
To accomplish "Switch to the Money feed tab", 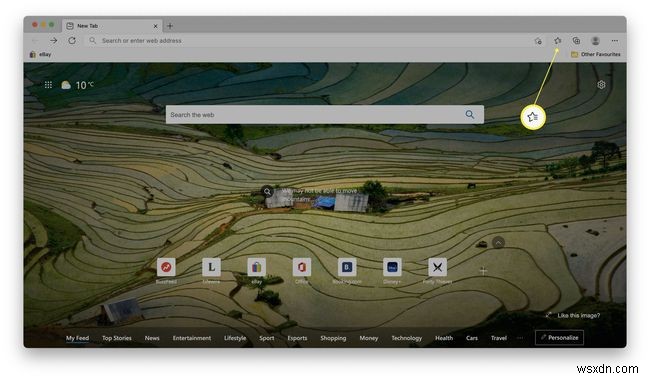I will tap(369, 338).
